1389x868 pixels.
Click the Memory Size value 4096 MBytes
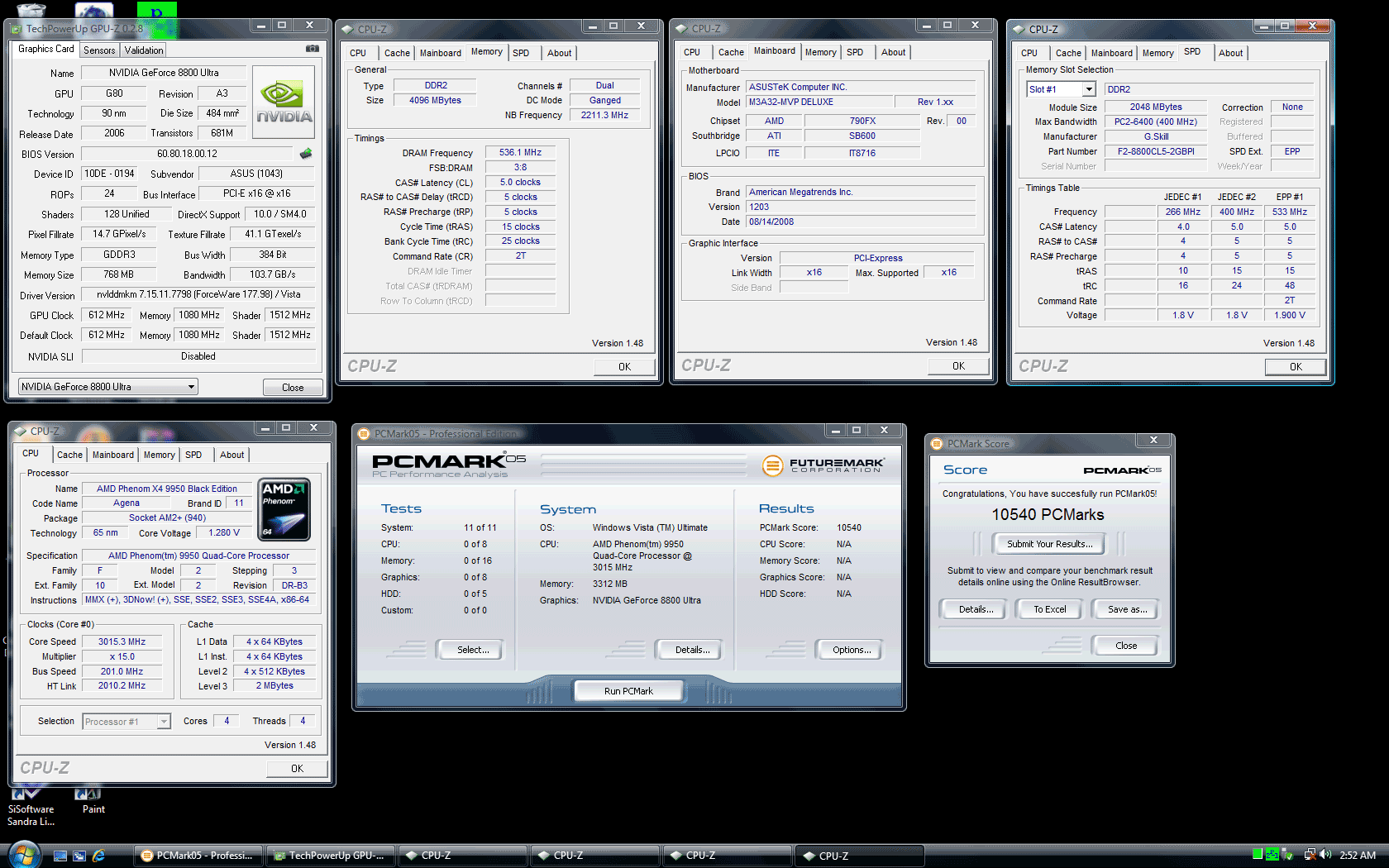click(x=435, y=101)
